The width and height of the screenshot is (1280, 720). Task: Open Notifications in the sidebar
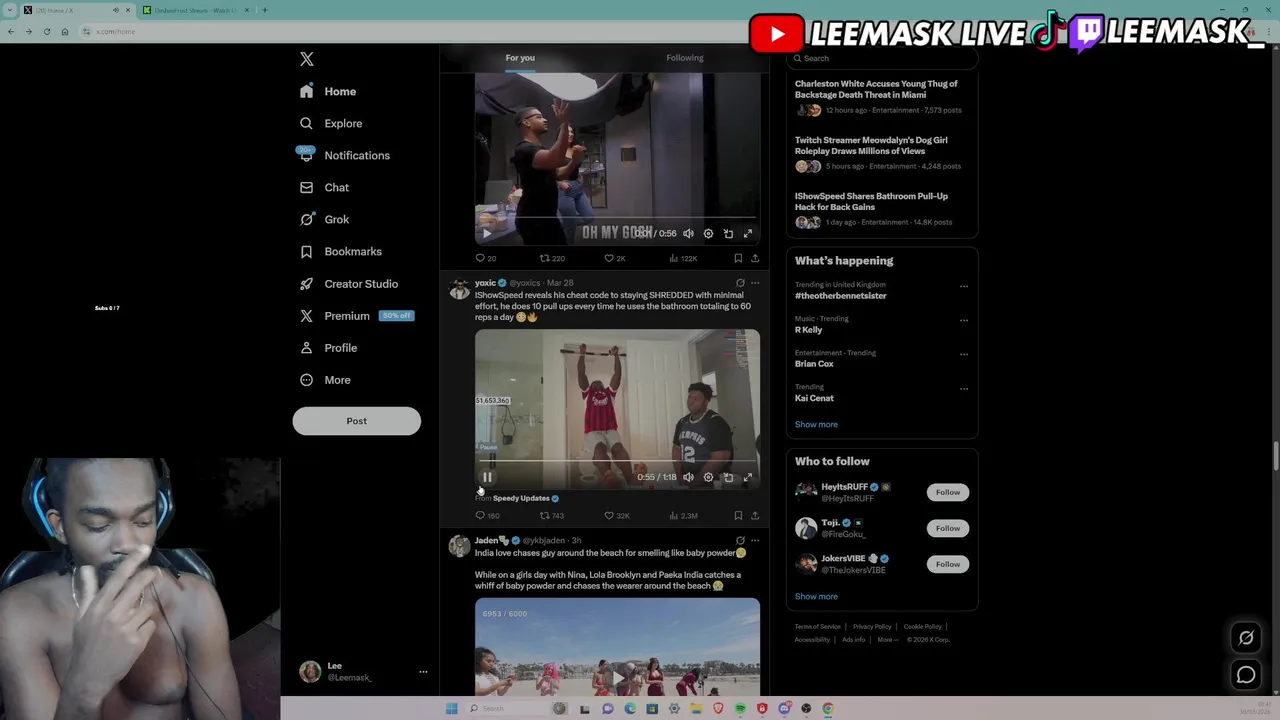tap(345, 155)
